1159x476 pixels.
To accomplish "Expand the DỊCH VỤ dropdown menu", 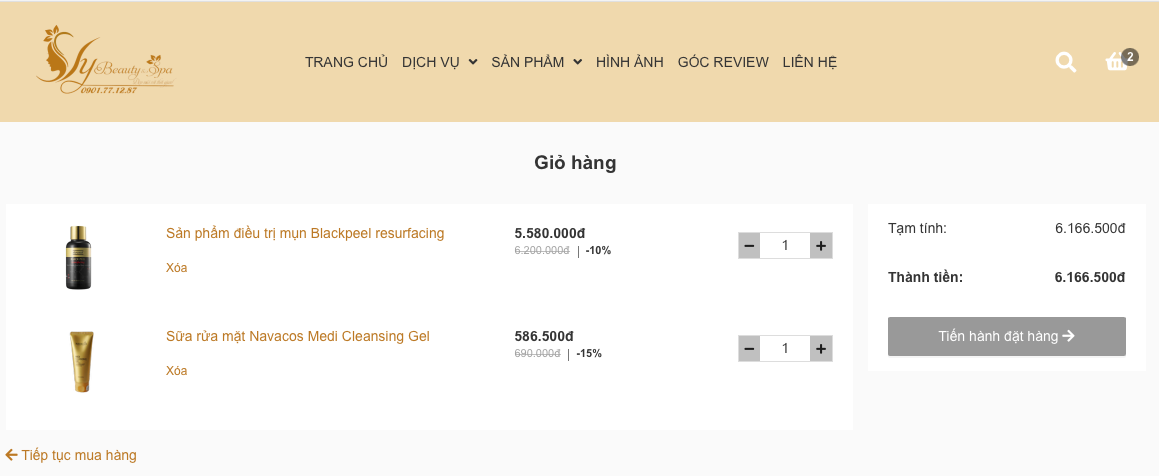I will 439,62.
